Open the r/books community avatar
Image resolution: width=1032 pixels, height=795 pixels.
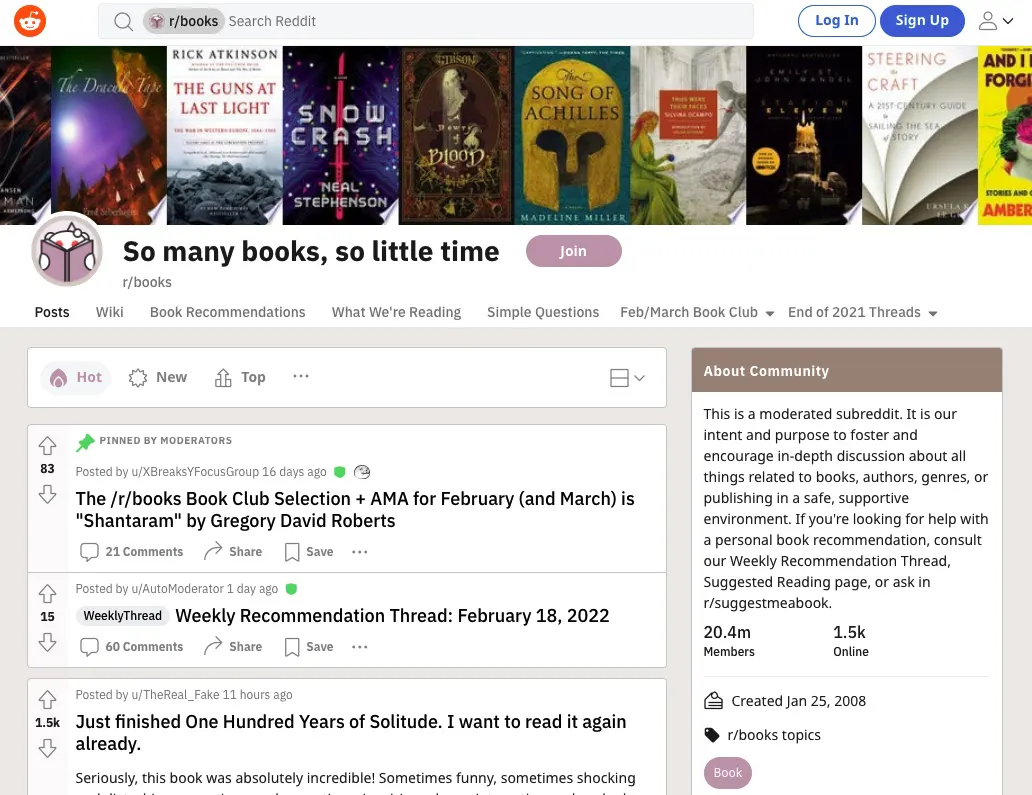tap(67, 251)
